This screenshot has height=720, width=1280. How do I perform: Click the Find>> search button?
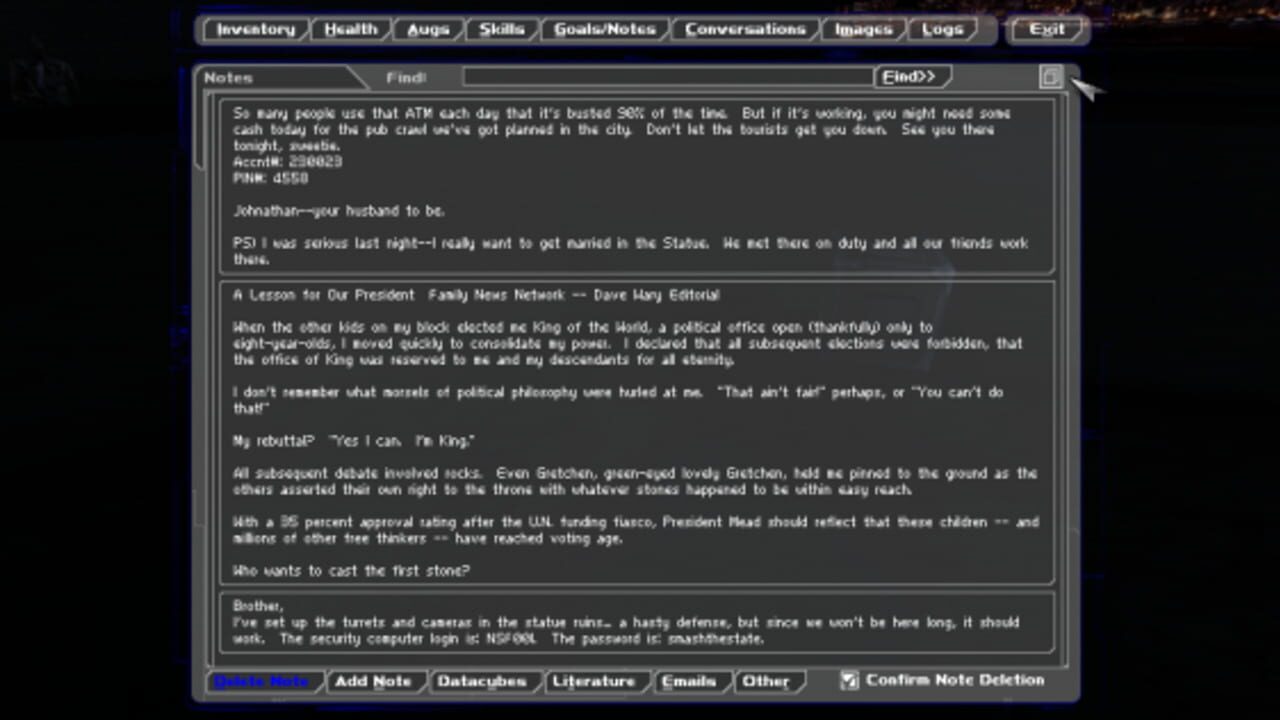[x=910, y=77]
